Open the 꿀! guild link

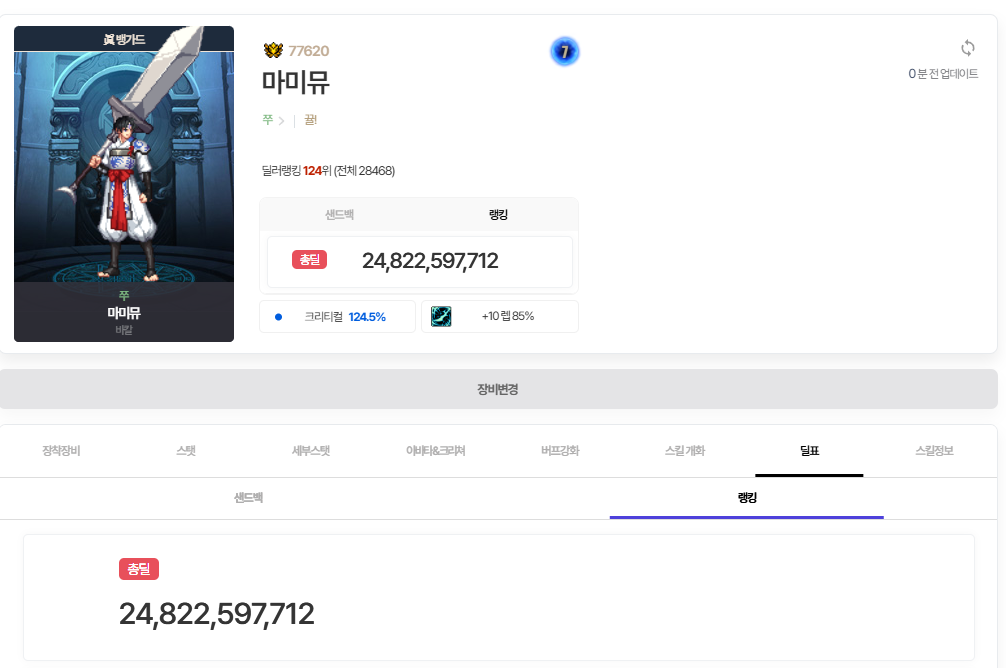pos(310,120)
